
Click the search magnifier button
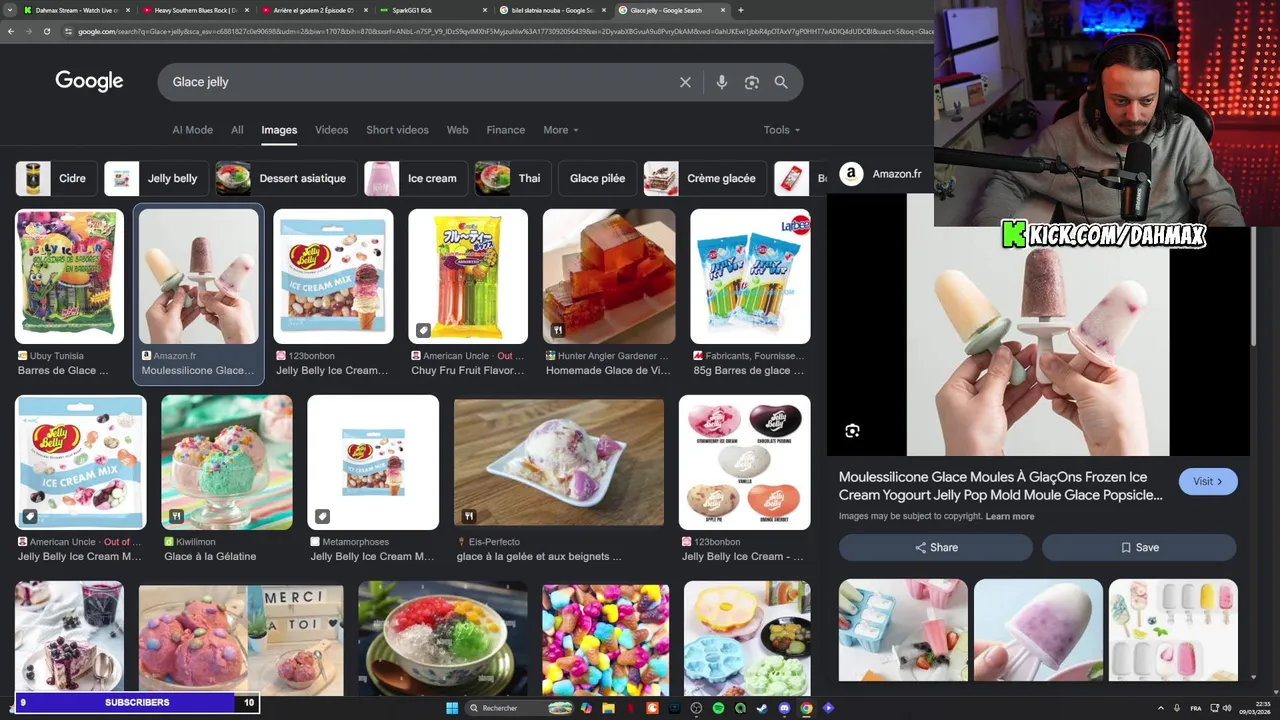point(781,82)
